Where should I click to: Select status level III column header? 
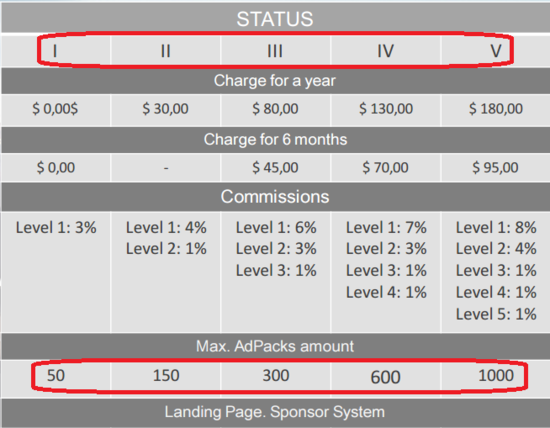[275, 51]
